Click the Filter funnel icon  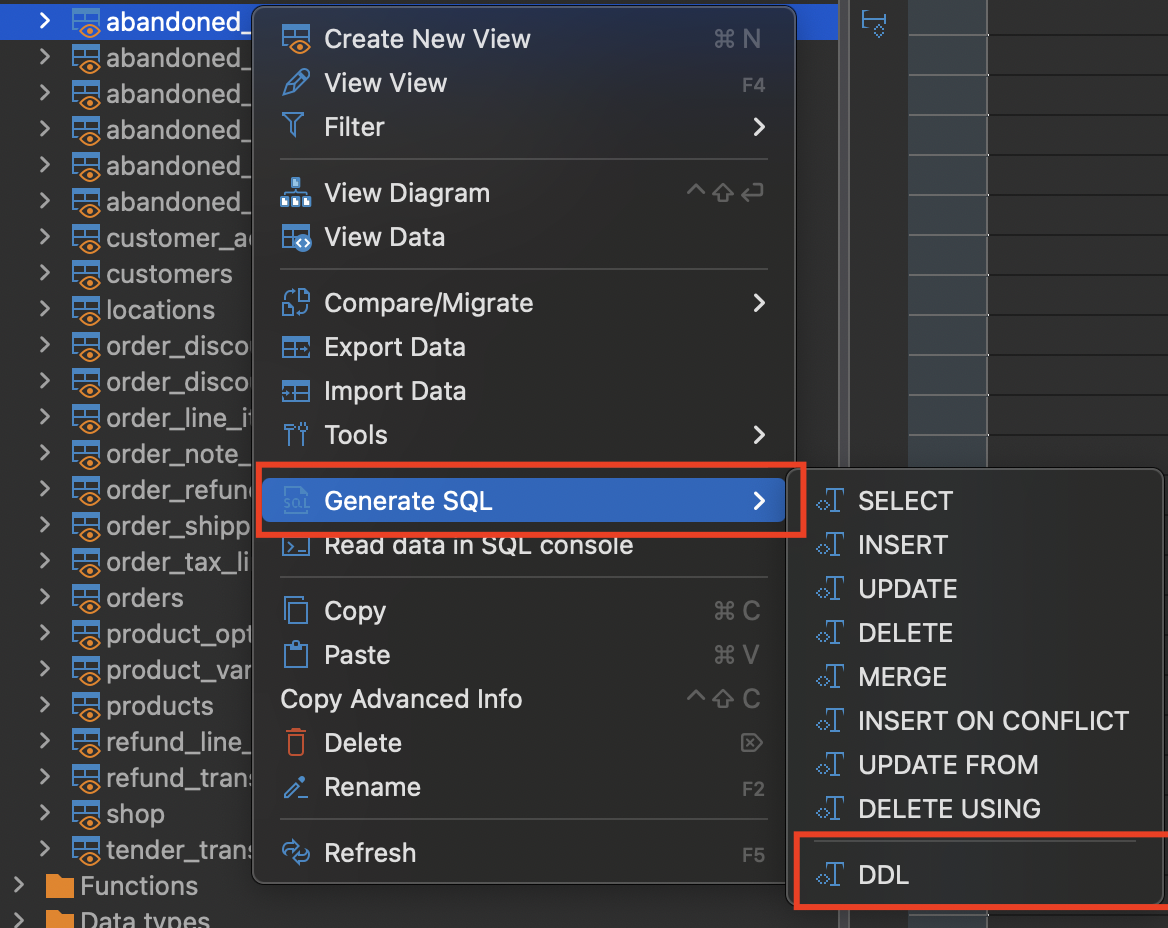click(294, 127)
